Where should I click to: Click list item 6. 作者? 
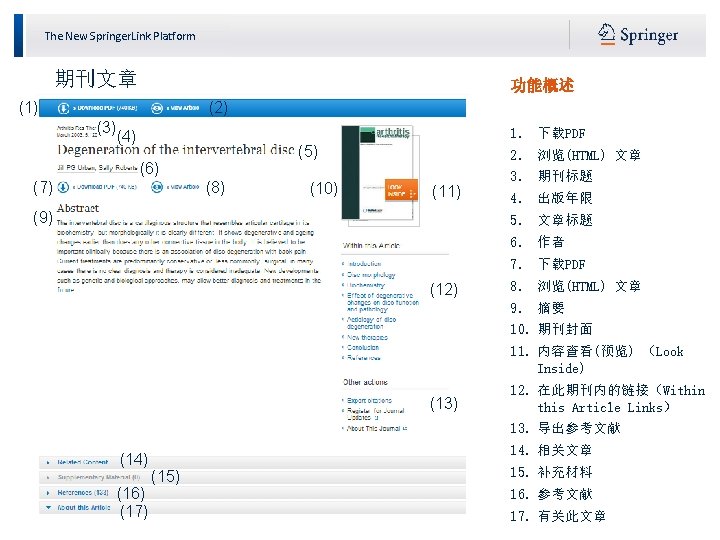[x=537, y=242]
